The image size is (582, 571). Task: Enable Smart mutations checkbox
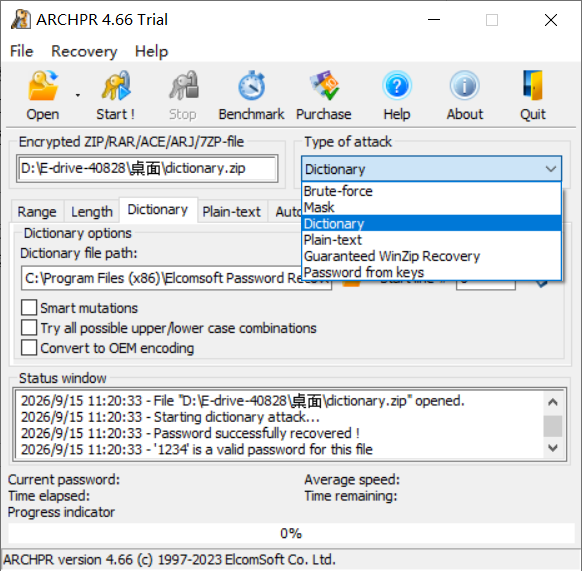[29, 308]
